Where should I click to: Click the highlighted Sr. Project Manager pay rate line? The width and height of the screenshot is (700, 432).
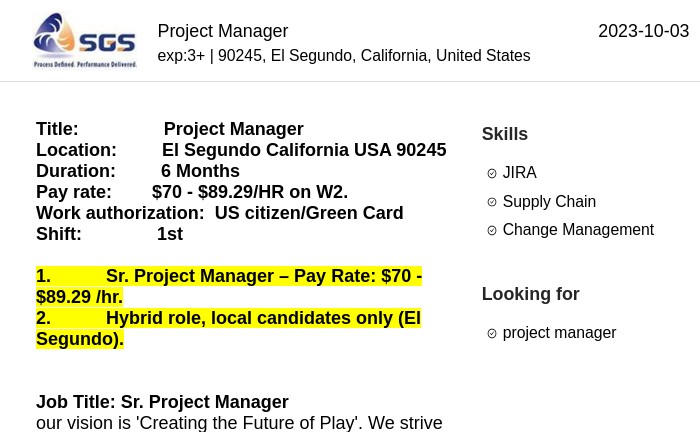point(229,286)
